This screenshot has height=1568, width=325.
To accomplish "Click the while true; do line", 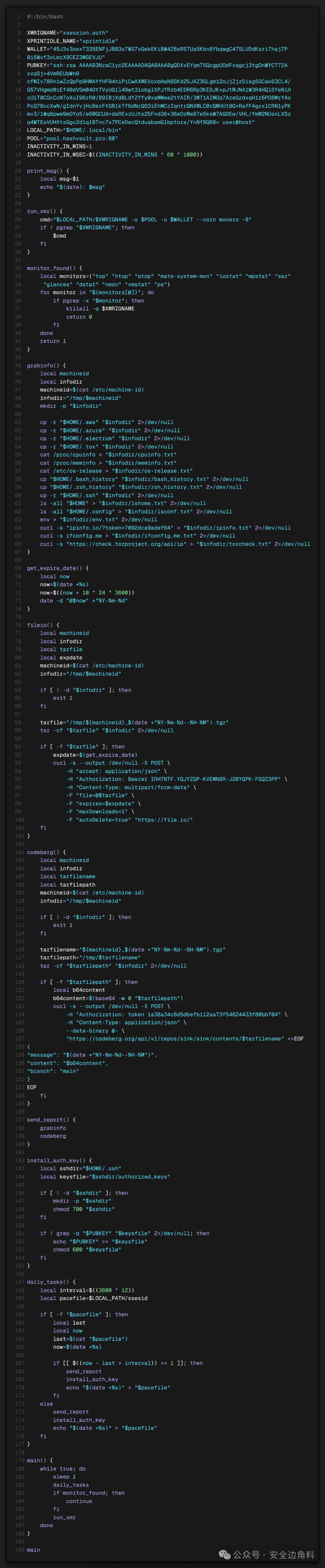I will click(x=63, y=1468).
